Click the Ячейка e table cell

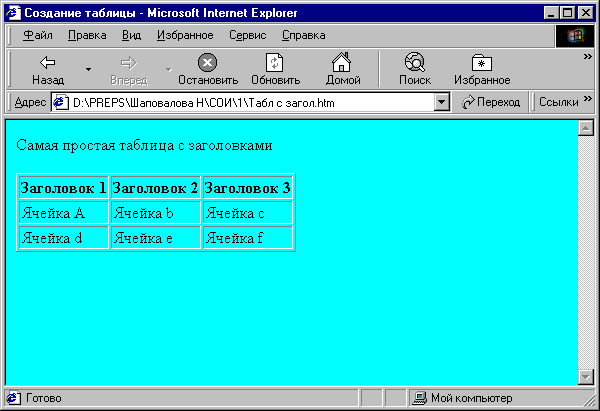click(x=155, y=238)
